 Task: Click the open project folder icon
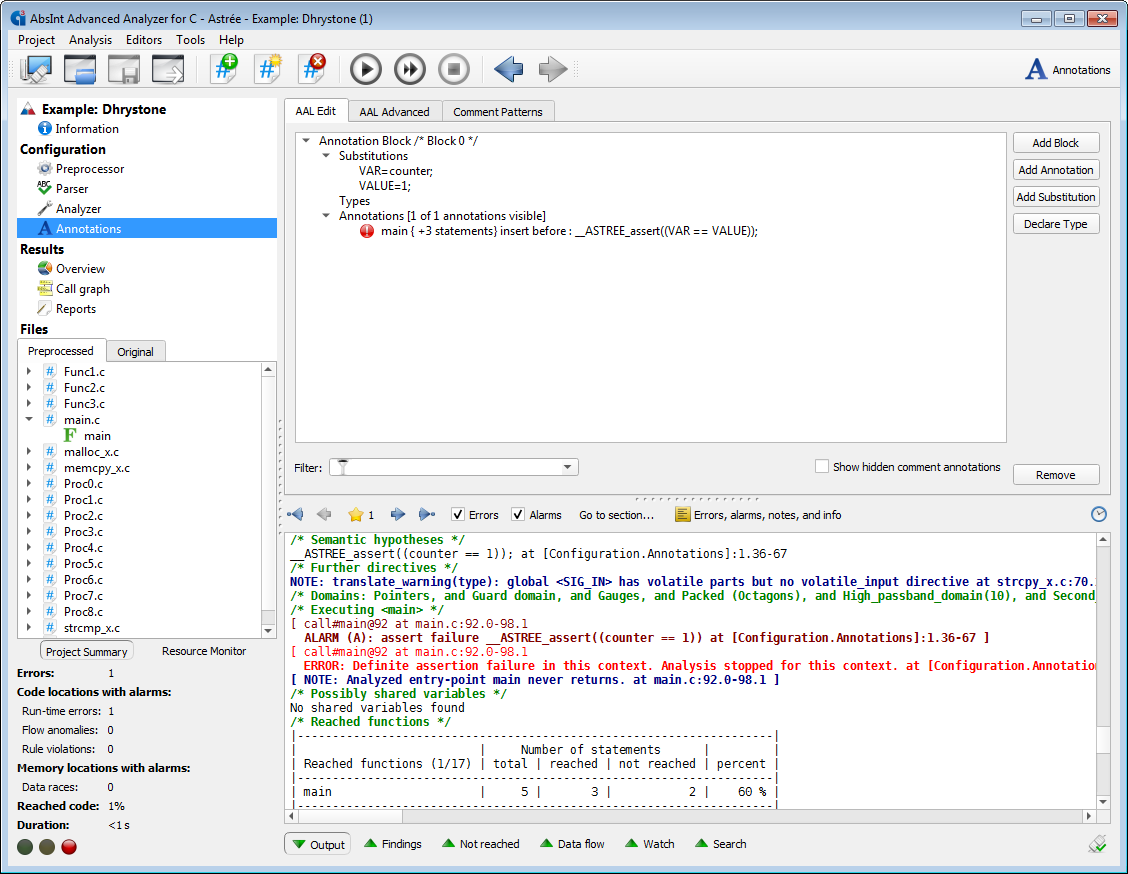pos(80,70)
